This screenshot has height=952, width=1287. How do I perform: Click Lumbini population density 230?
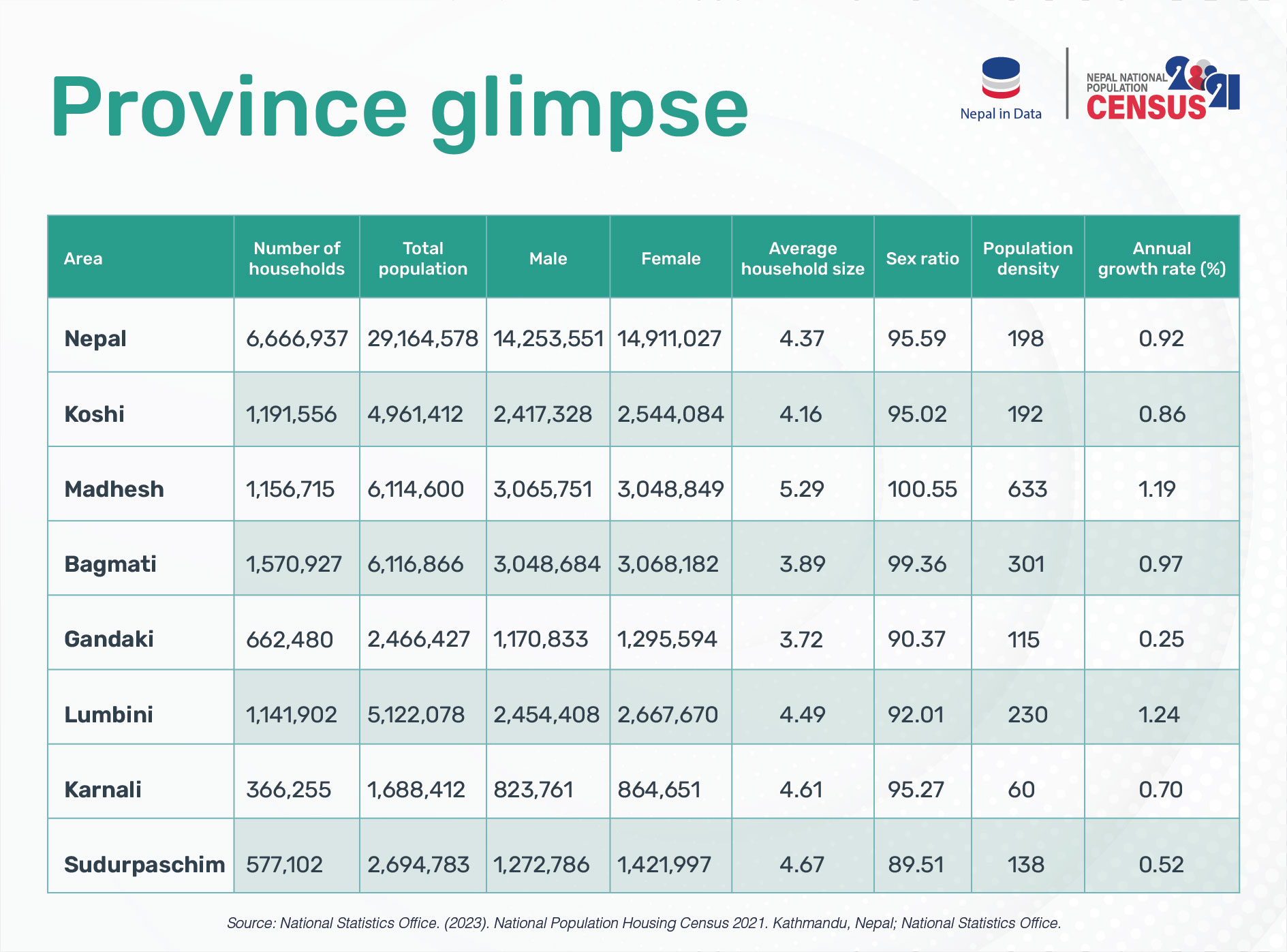[x=1027, y=715]
